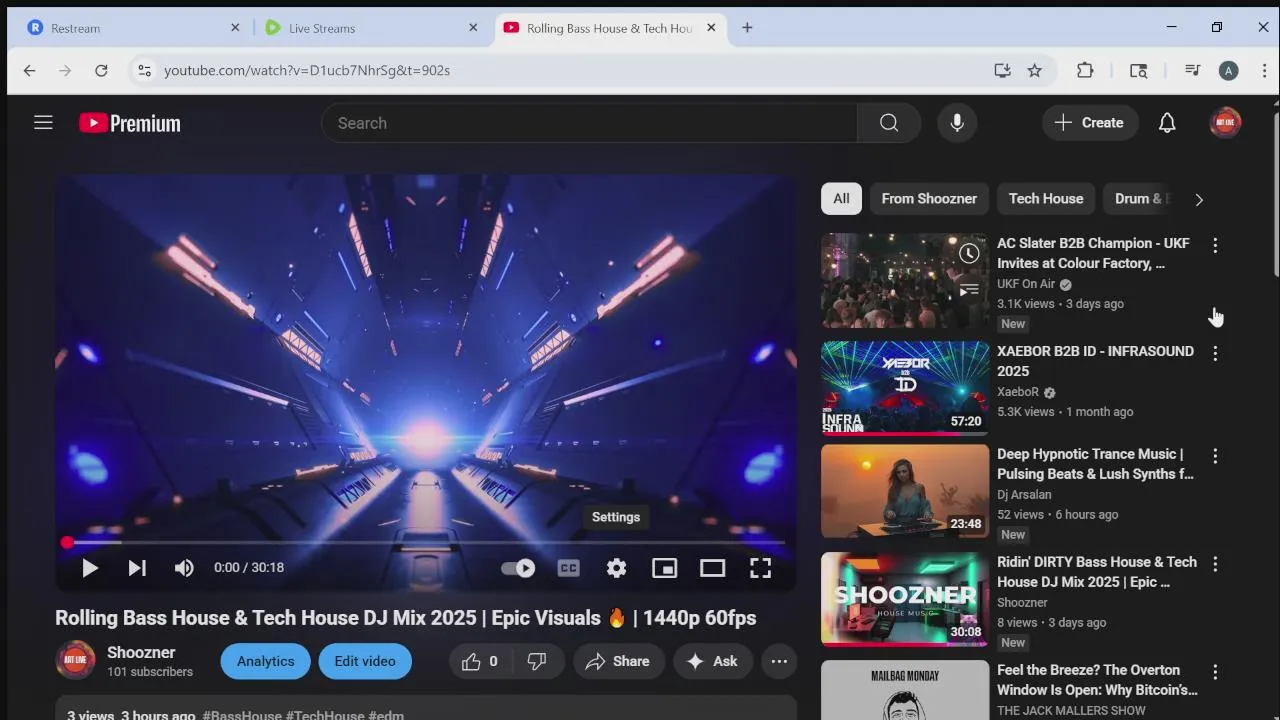This screenshot has height=720, width=1280.
Task: Open the AC Slater B2B Champion title
Action: (x=1093, y=253)
